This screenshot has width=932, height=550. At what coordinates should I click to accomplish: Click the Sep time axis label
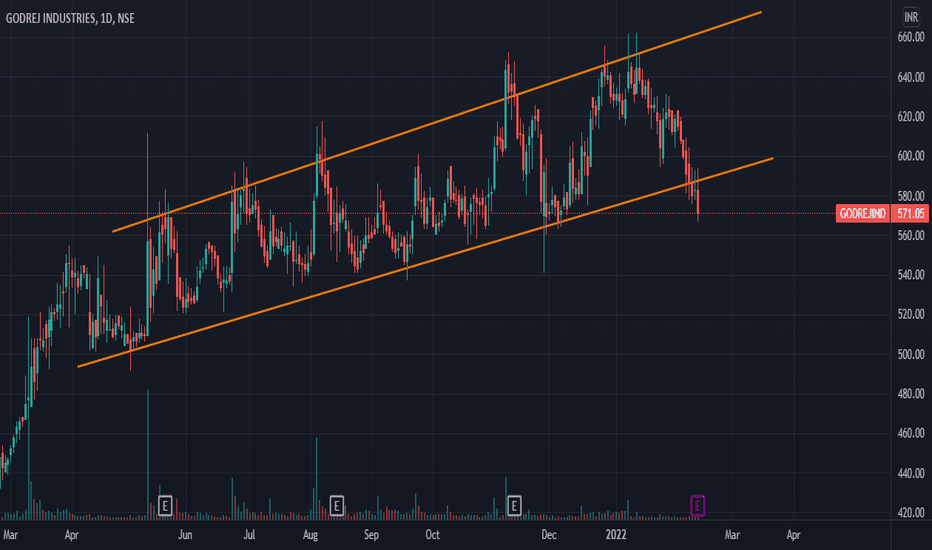(371, 535)
